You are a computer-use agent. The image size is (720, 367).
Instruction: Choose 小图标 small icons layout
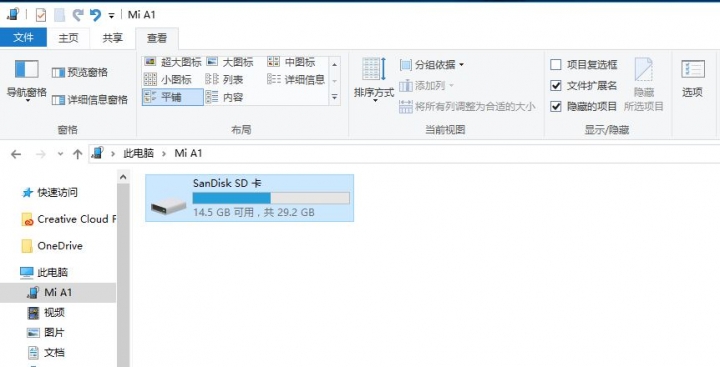168,79
